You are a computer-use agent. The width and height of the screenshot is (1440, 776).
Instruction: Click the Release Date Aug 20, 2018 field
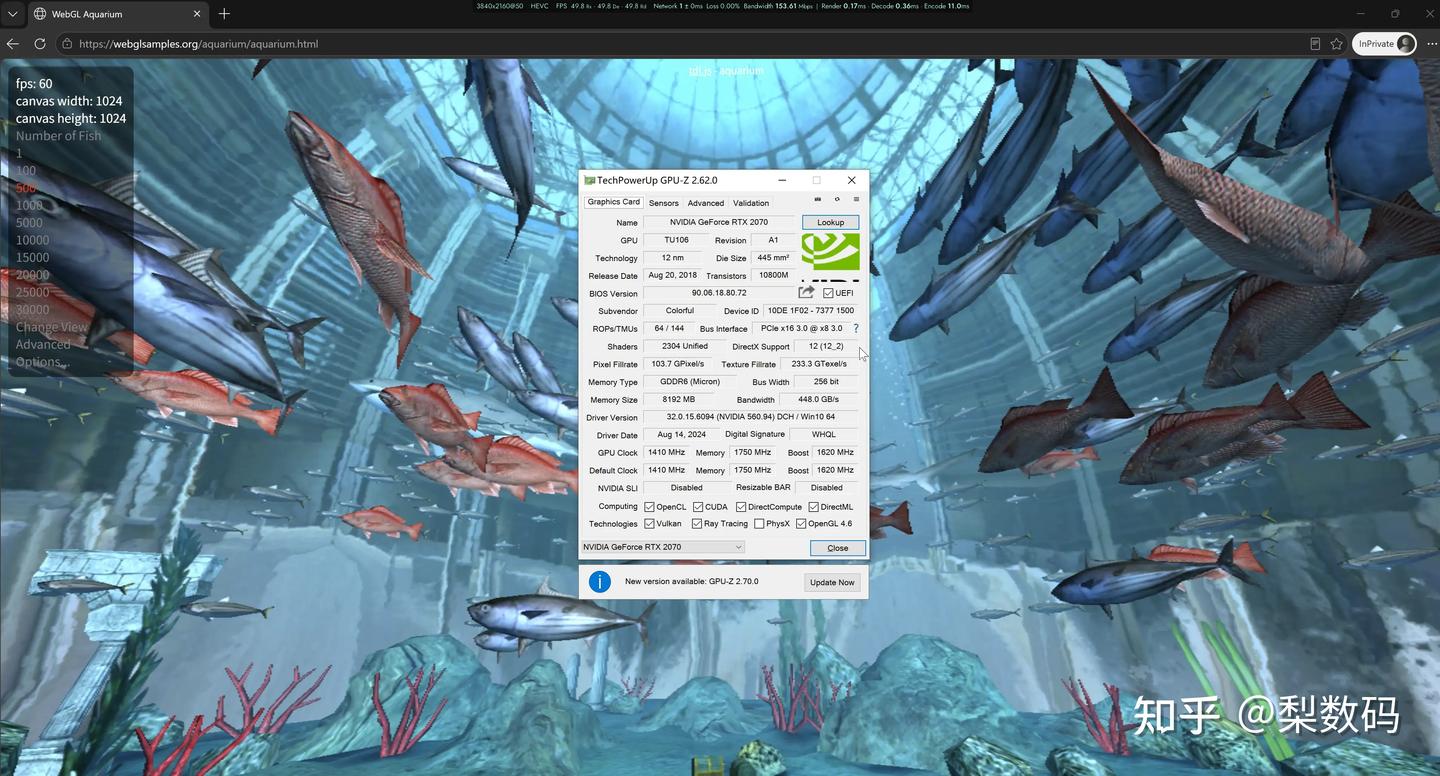click(672, 275)
